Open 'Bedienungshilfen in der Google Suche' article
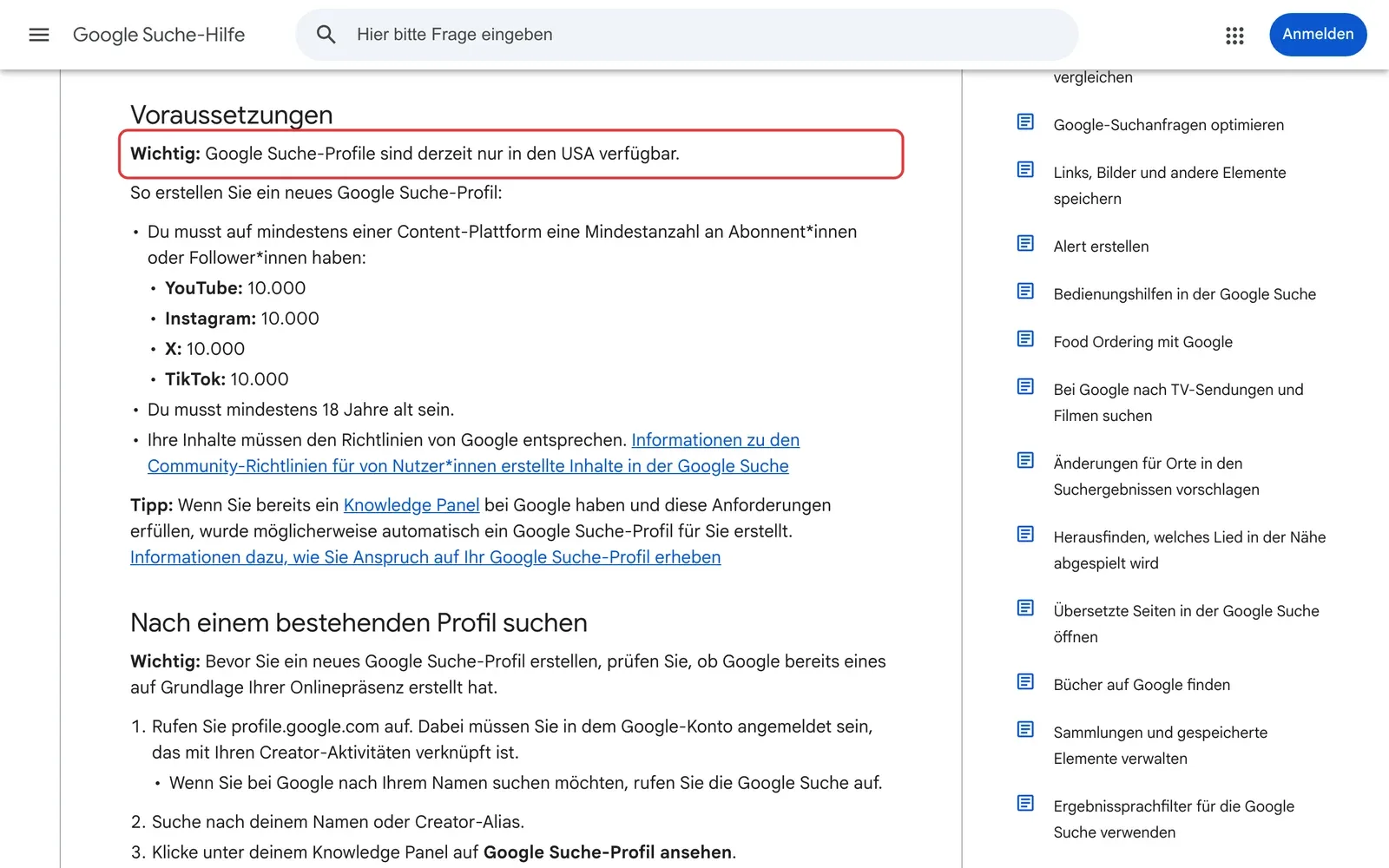Viewport: 1389px width, 868px height. [x=1184, y=294]
